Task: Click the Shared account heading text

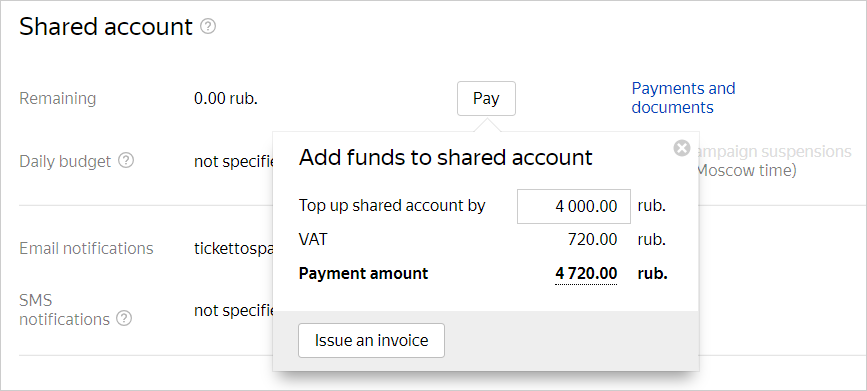Action: [106, 27]
